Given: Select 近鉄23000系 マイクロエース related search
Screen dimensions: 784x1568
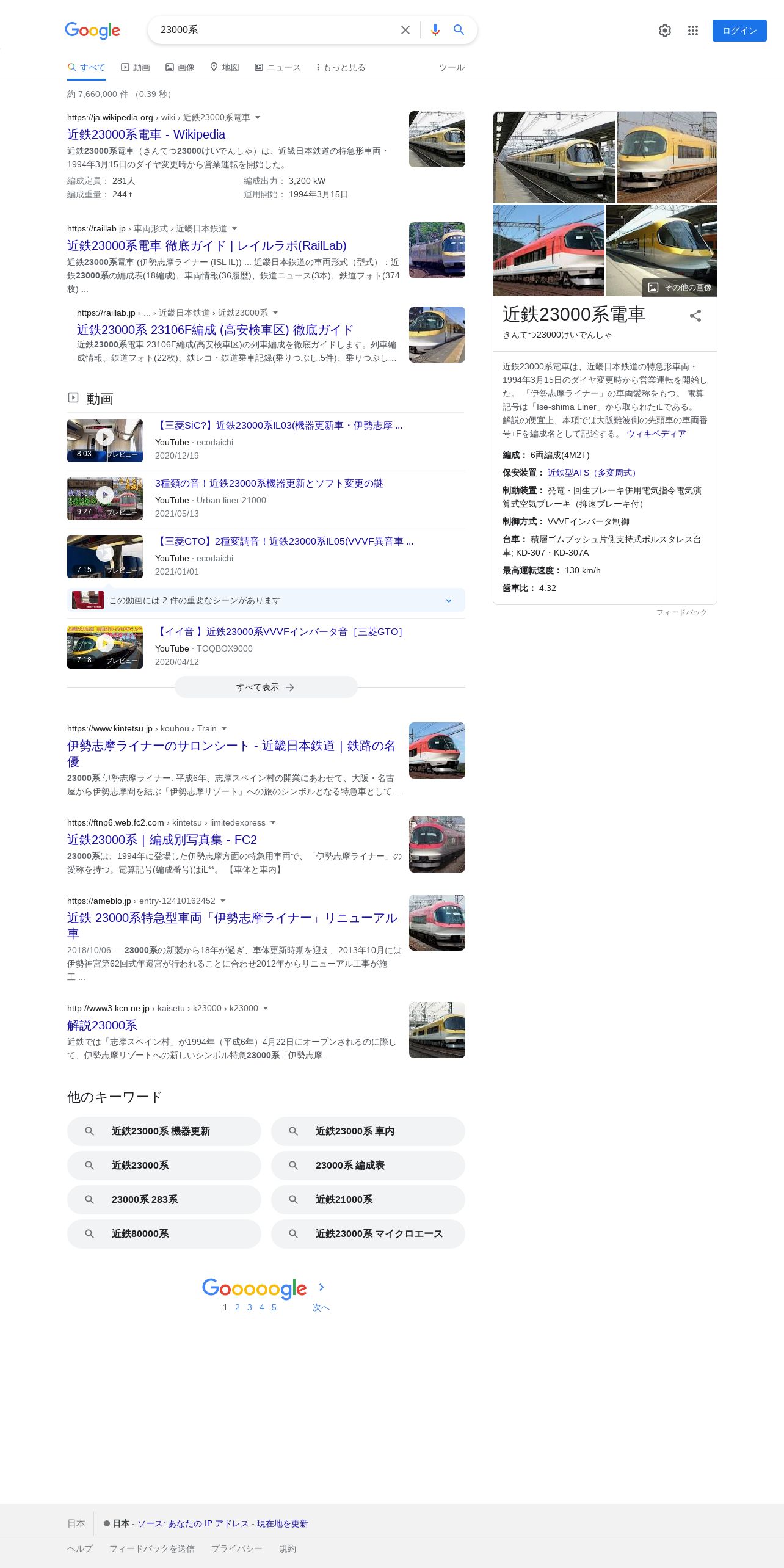Looking at the screenshot, I should click(368, 1234).
